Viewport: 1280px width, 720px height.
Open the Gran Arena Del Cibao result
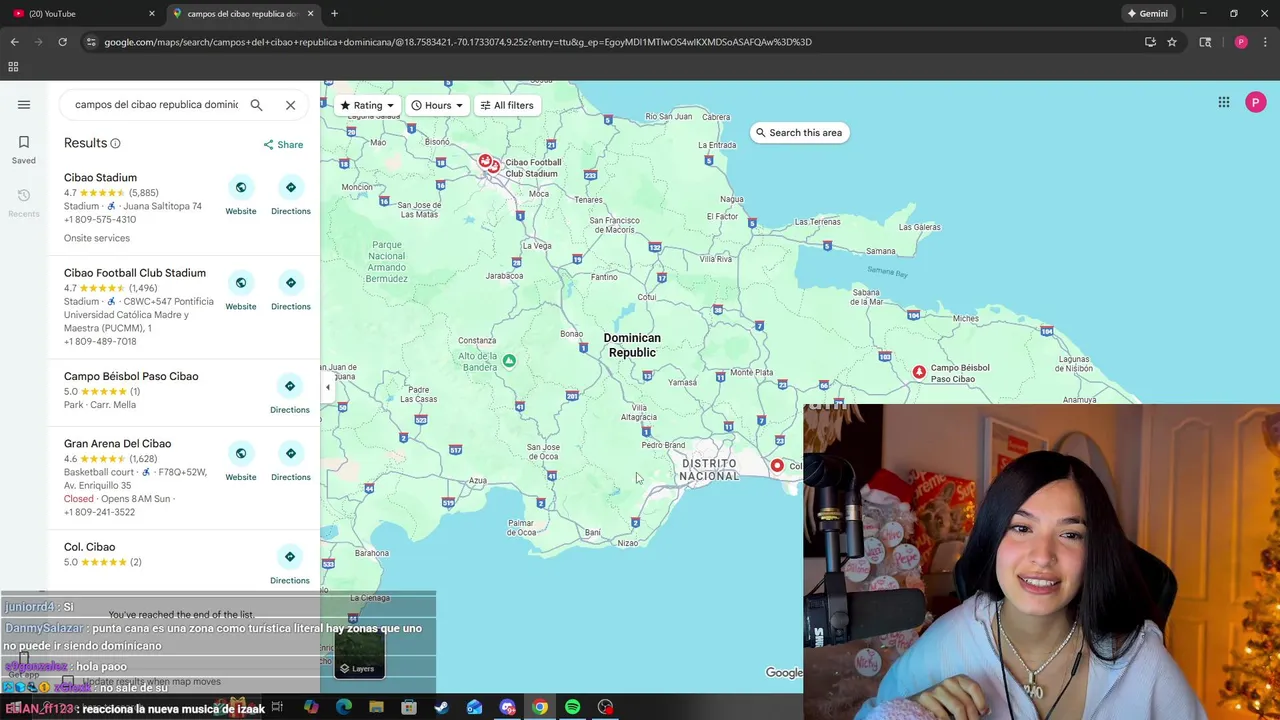[117, 444]
